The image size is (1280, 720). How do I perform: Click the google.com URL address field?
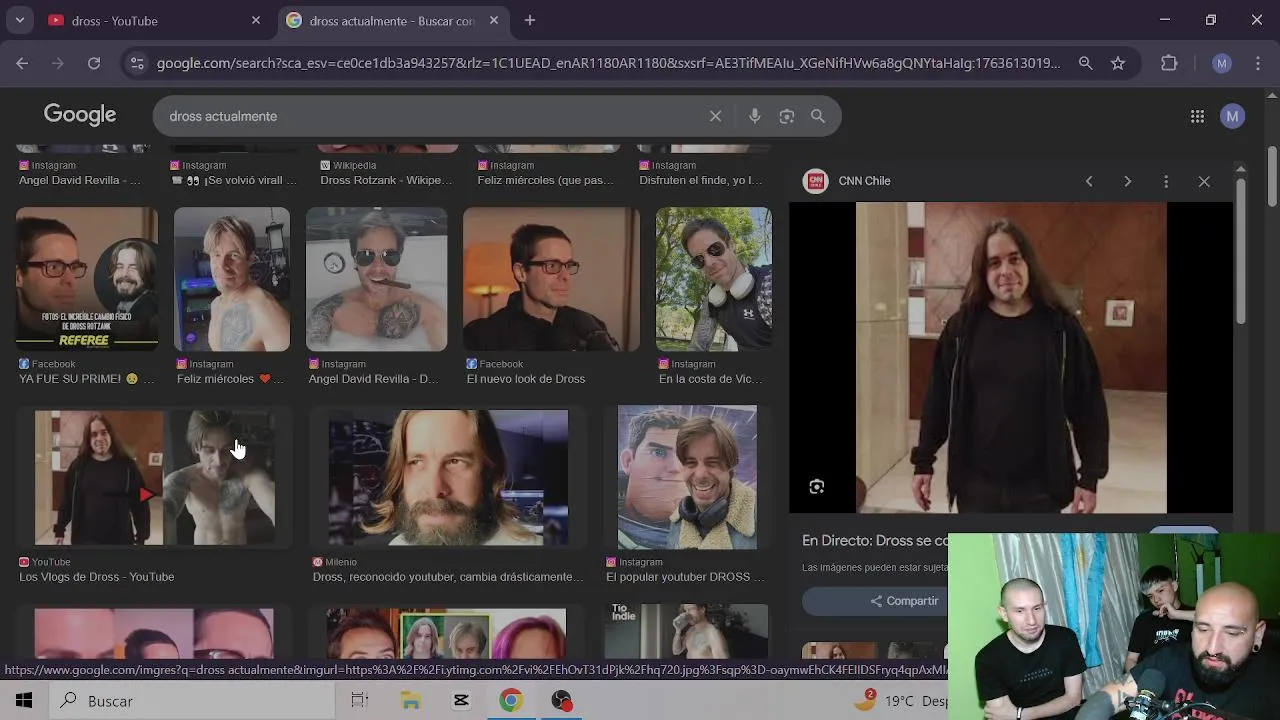[x=608, y=63]
